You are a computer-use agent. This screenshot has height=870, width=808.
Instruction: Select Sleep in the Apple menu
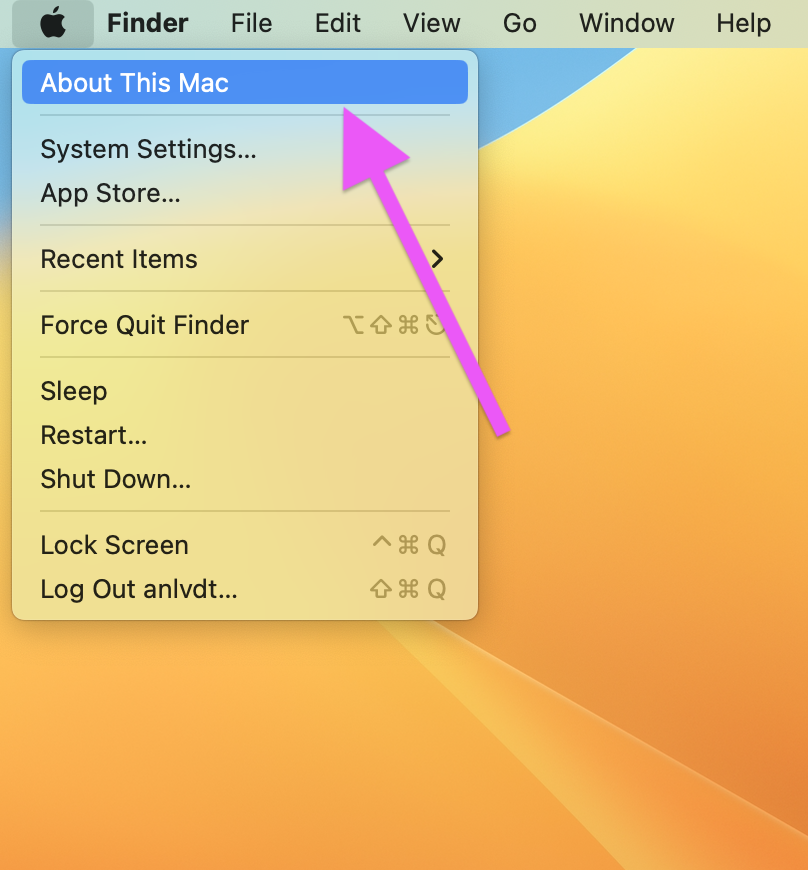click(245, 391)
